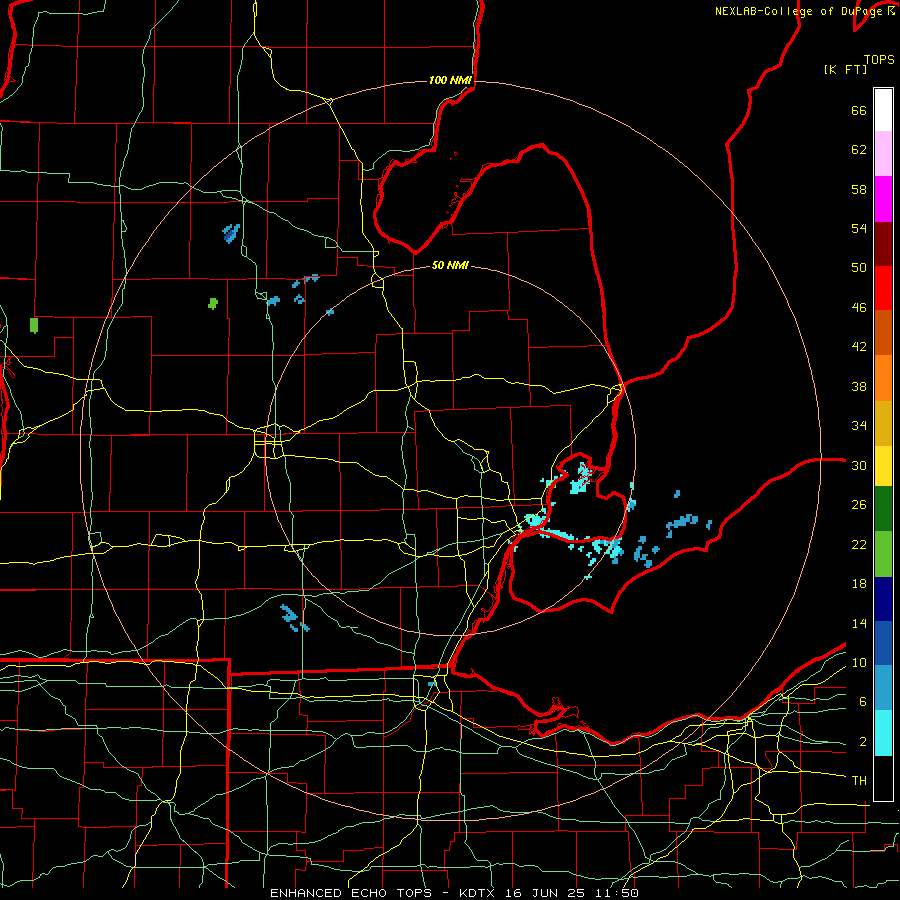The image size is (900, 900).
Task: Click the legend value '46'
Action: tap(859, 308)
